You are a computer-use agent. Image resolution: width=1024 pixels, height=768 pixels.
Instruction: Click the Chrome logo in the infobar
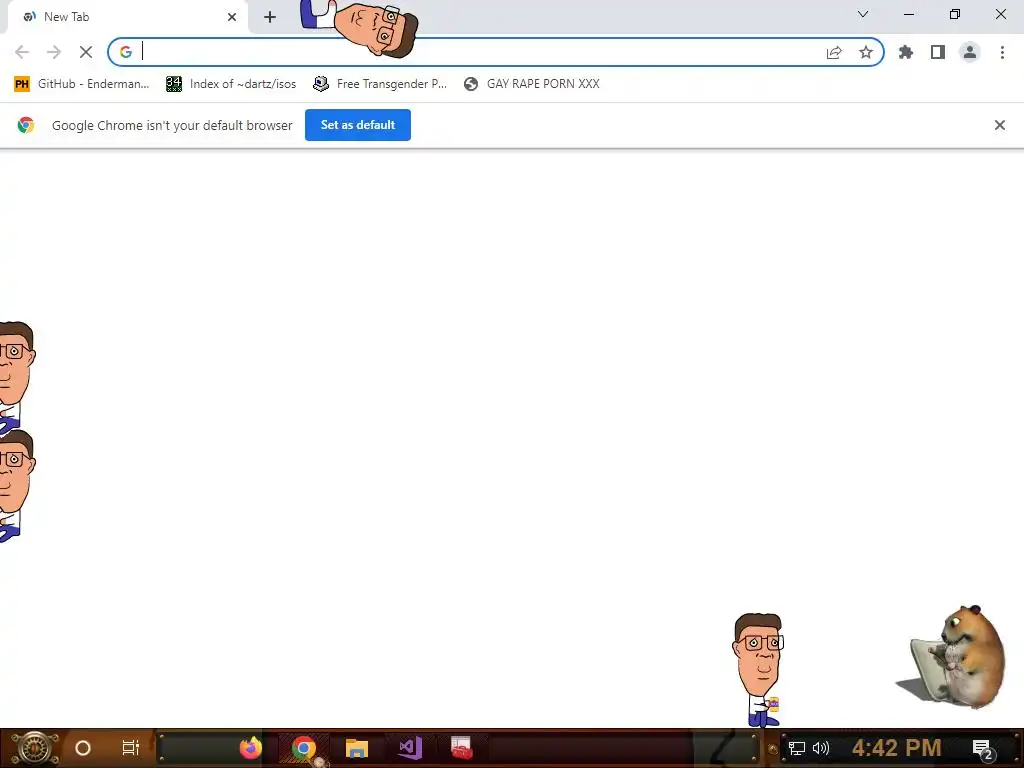tap(26, 125)
